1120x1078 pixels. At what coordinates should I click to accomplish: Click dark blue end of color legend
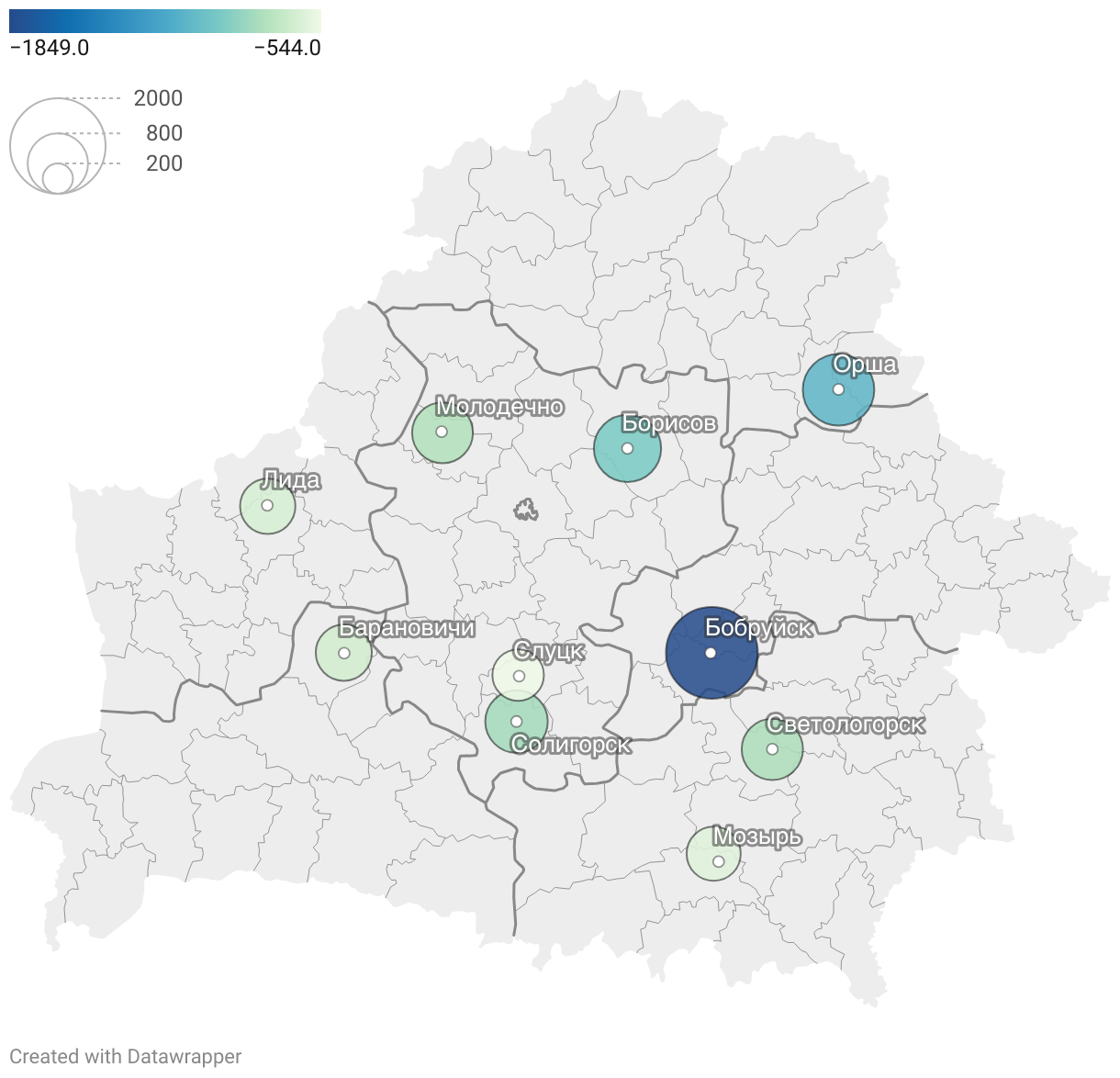(18, 21)
